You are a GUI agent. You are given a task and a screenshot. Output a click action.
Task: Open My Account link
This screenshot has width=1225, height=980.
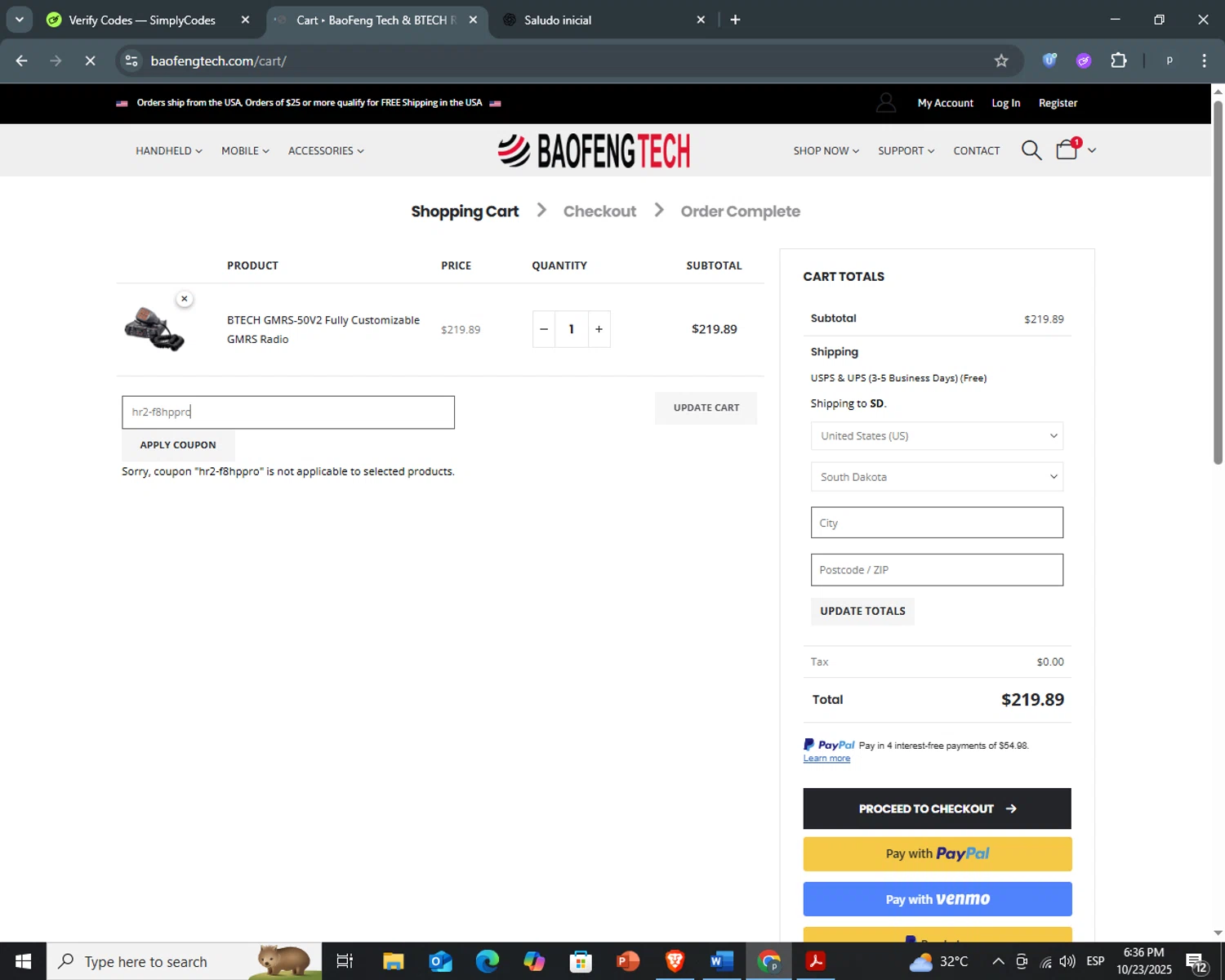pyautogui.click(x=945, y=103)
